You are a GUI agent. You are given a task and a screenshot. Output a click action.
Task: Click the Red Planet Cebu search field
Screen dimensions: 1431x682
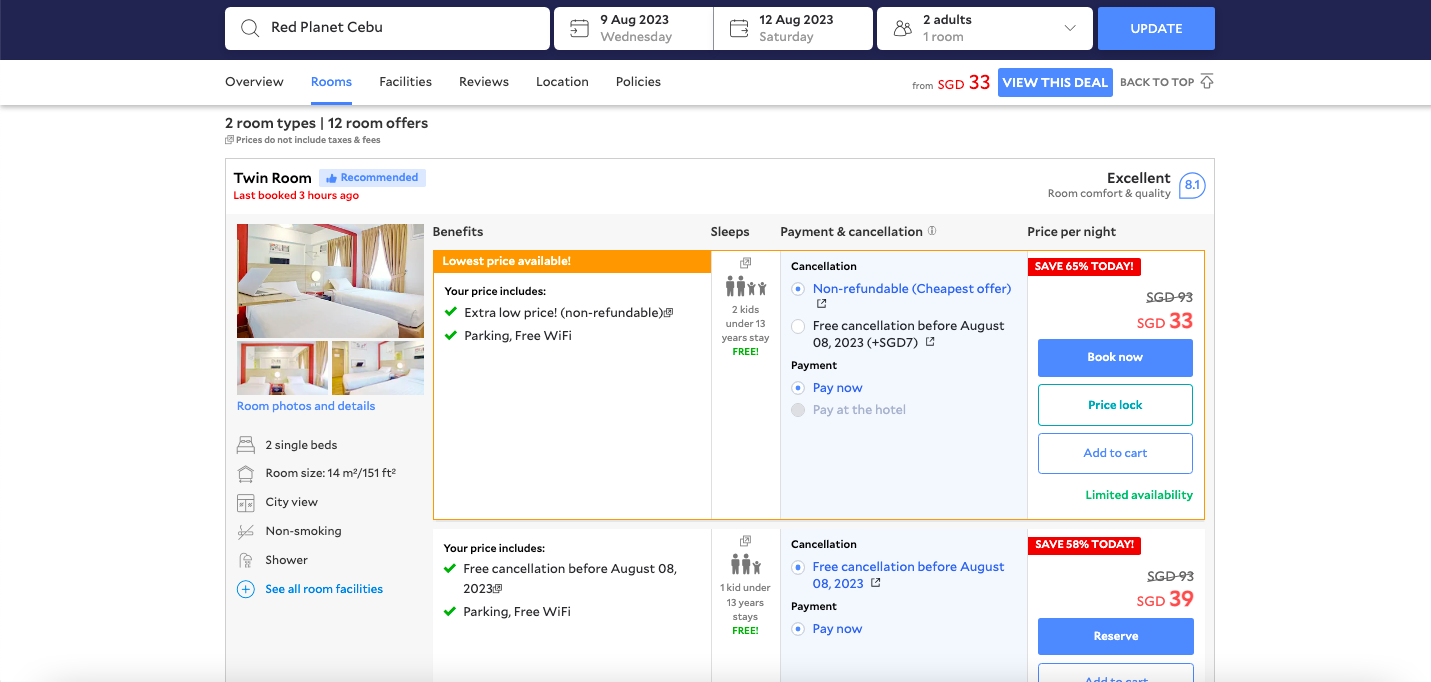[387, 28]
